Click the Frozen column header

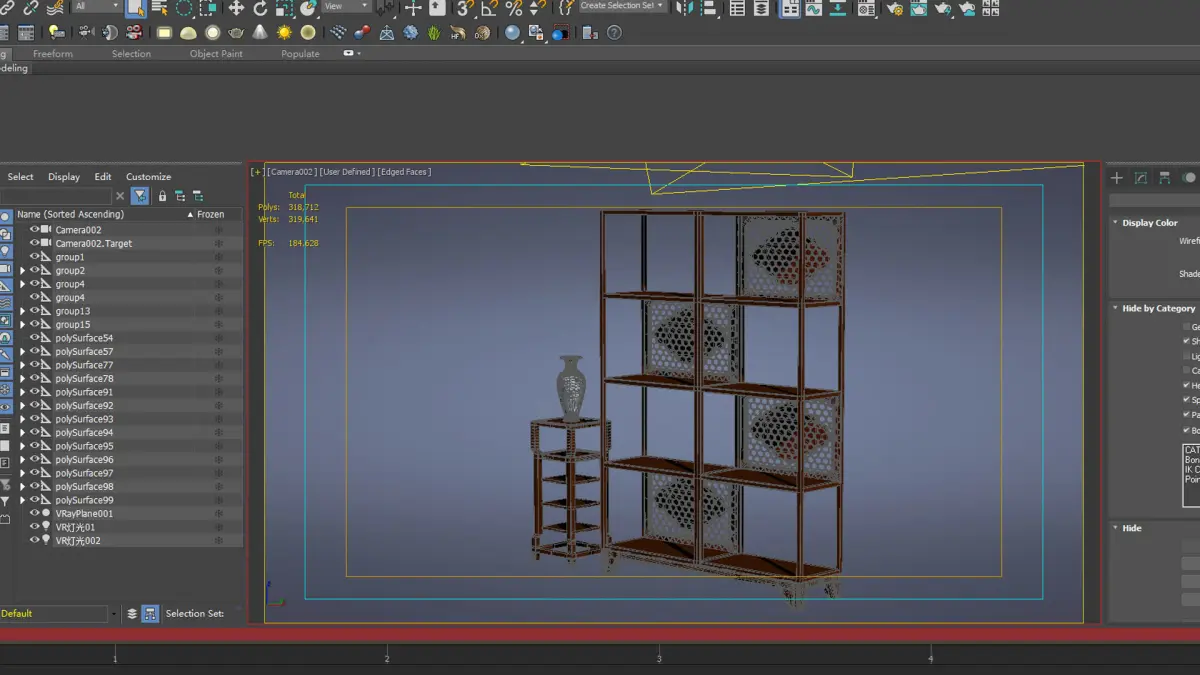point(210,215)
